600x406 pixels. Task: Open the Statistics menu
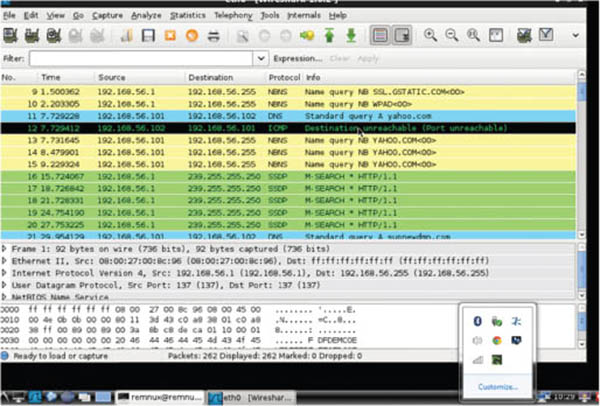[188, 16]
